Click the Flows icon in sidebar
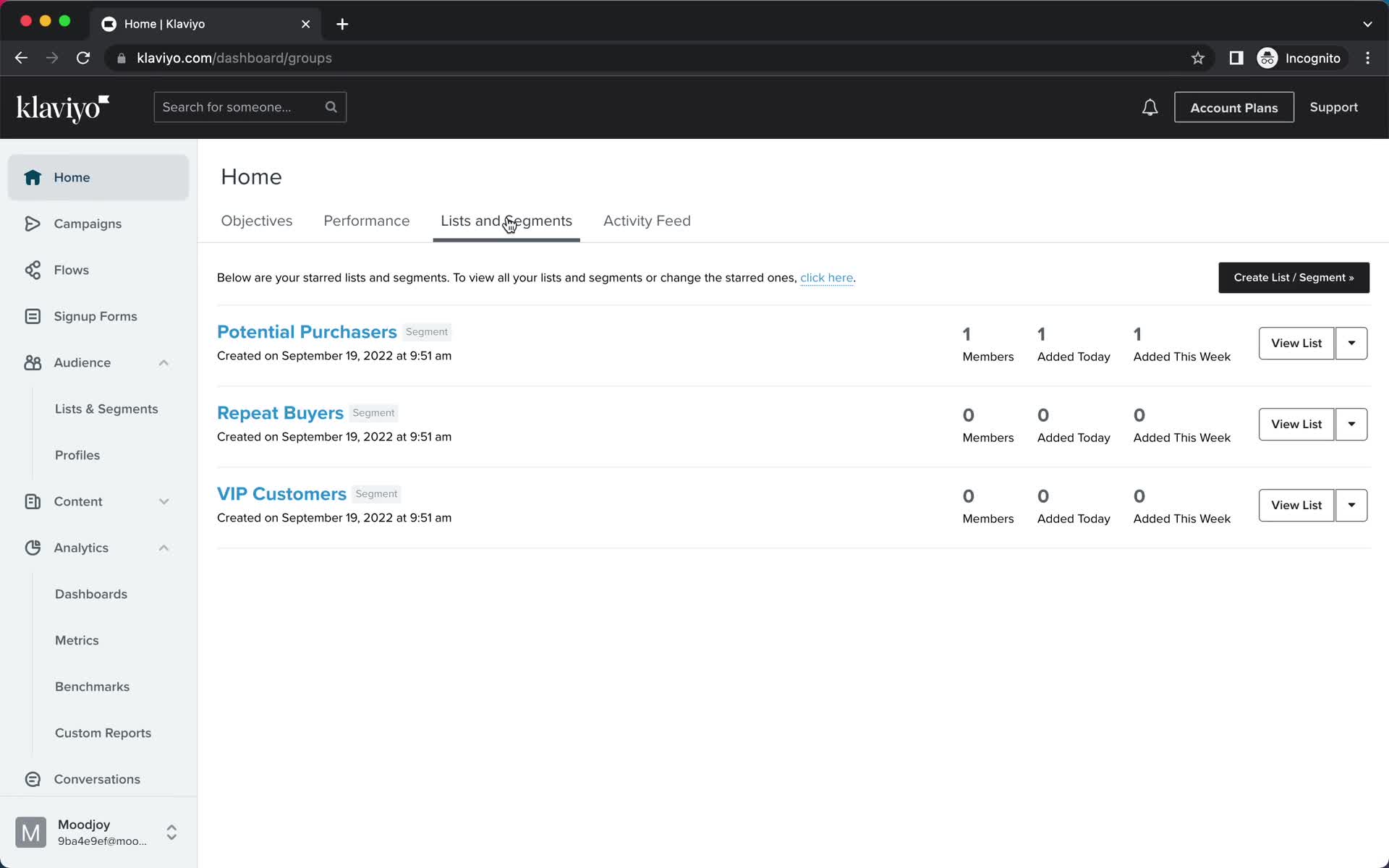1389x868 pixels. point(33,270)
